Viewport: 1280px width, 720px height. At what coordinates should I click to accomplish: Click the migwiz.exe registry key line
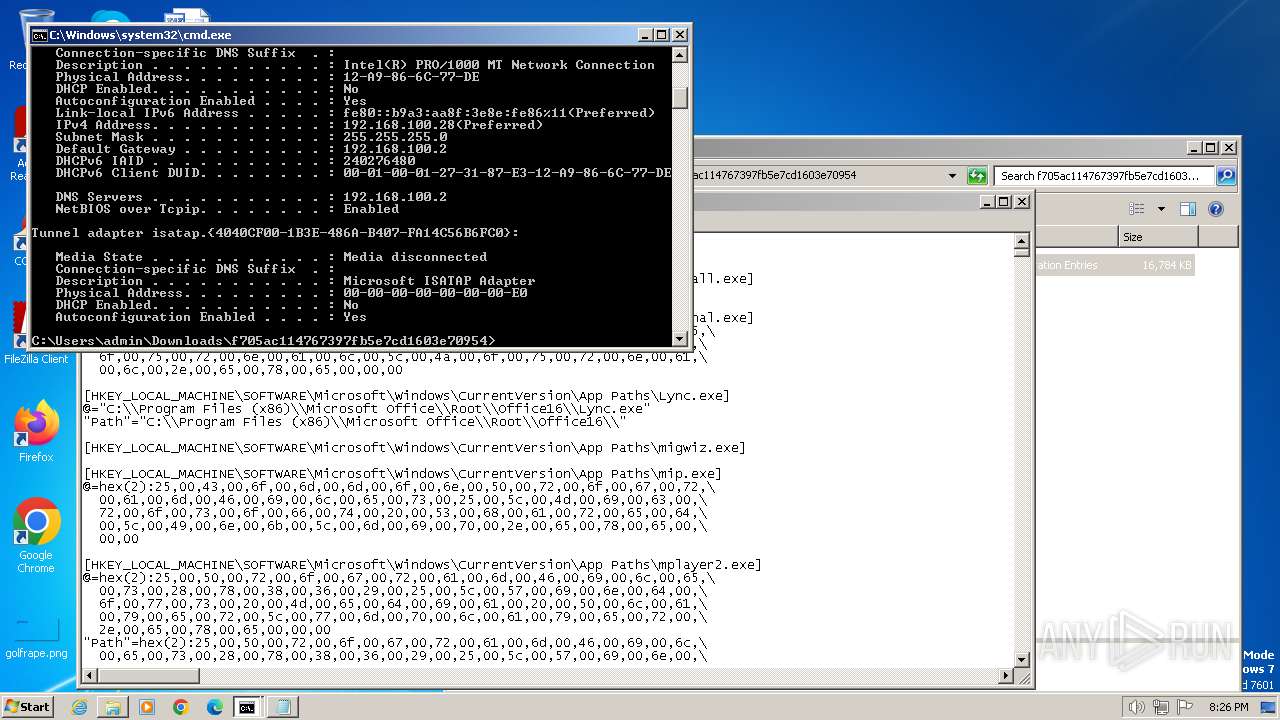point(414,448)
